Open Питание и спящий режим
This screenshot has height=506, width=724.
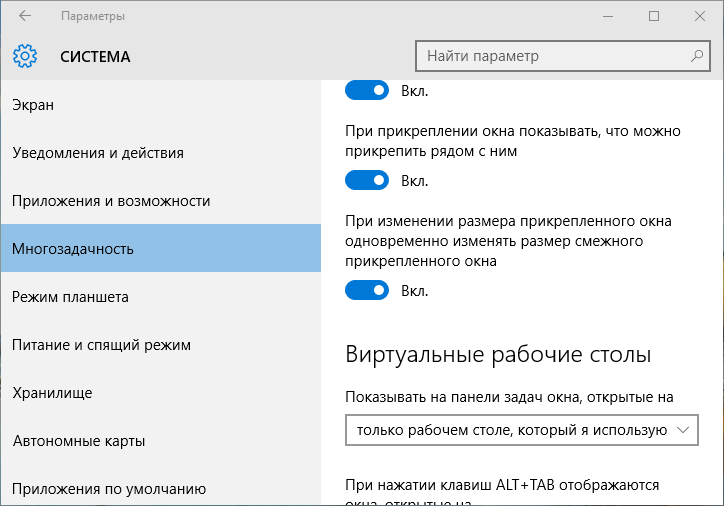tap(161, 344)
